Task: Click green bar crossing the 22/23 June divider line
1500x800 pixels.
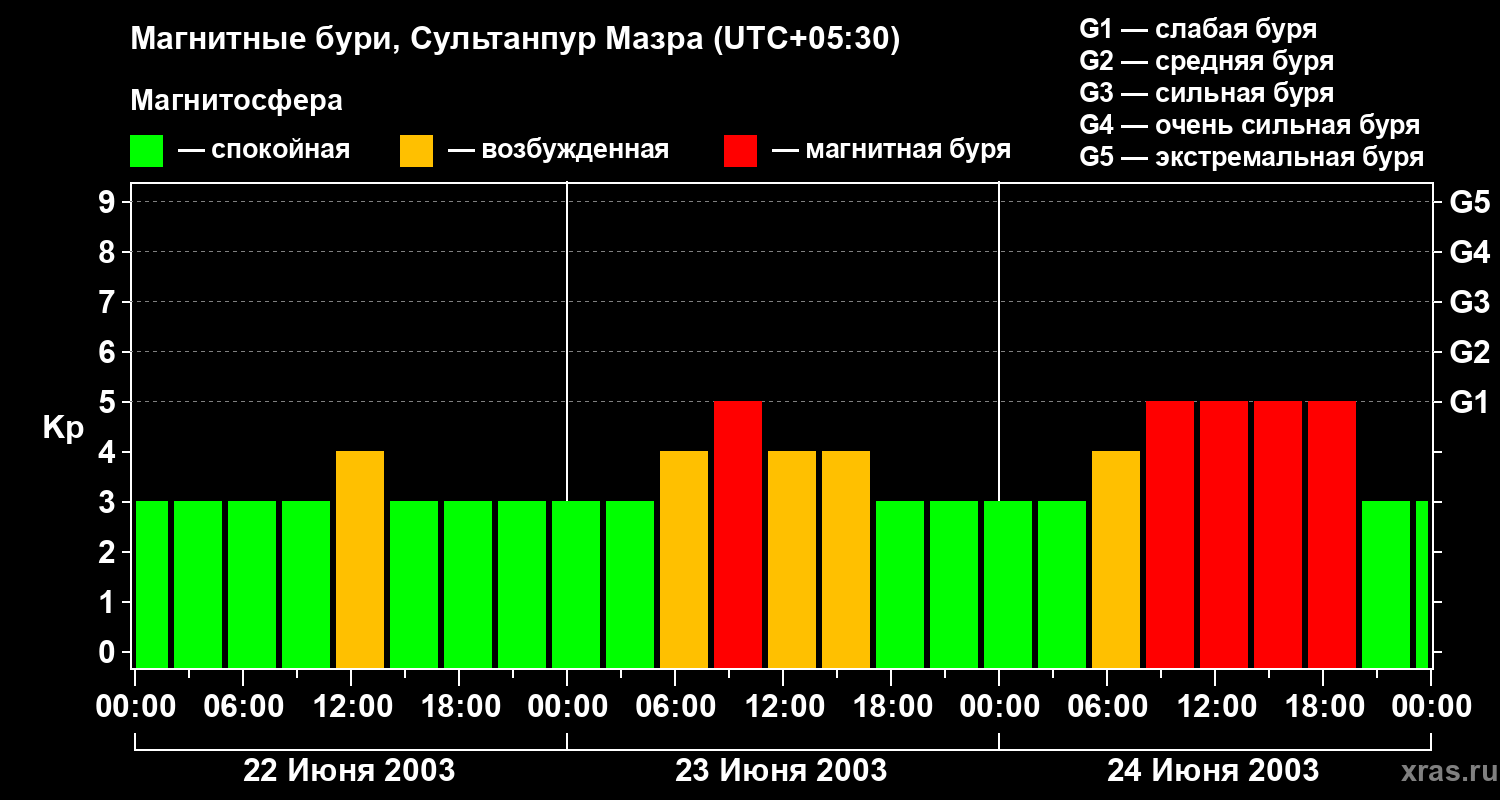Action: [x=576, y=585]
